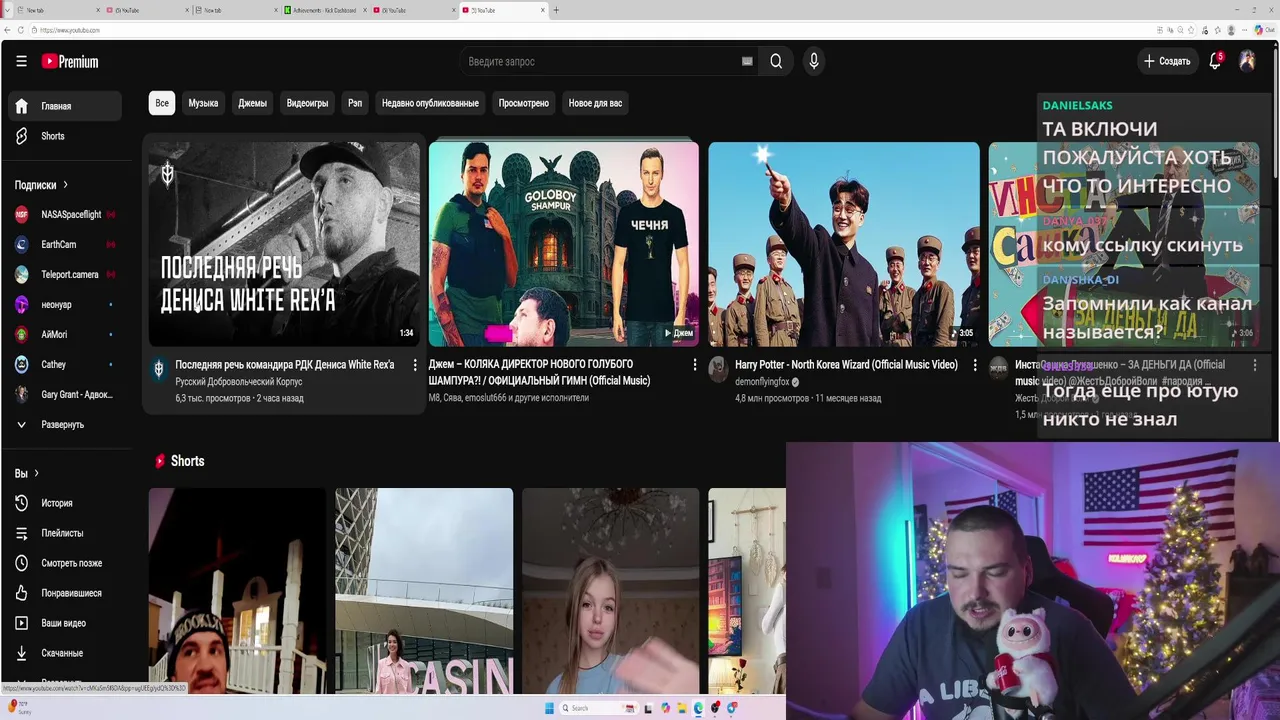Click the browser address bar URL

[70, 30]
